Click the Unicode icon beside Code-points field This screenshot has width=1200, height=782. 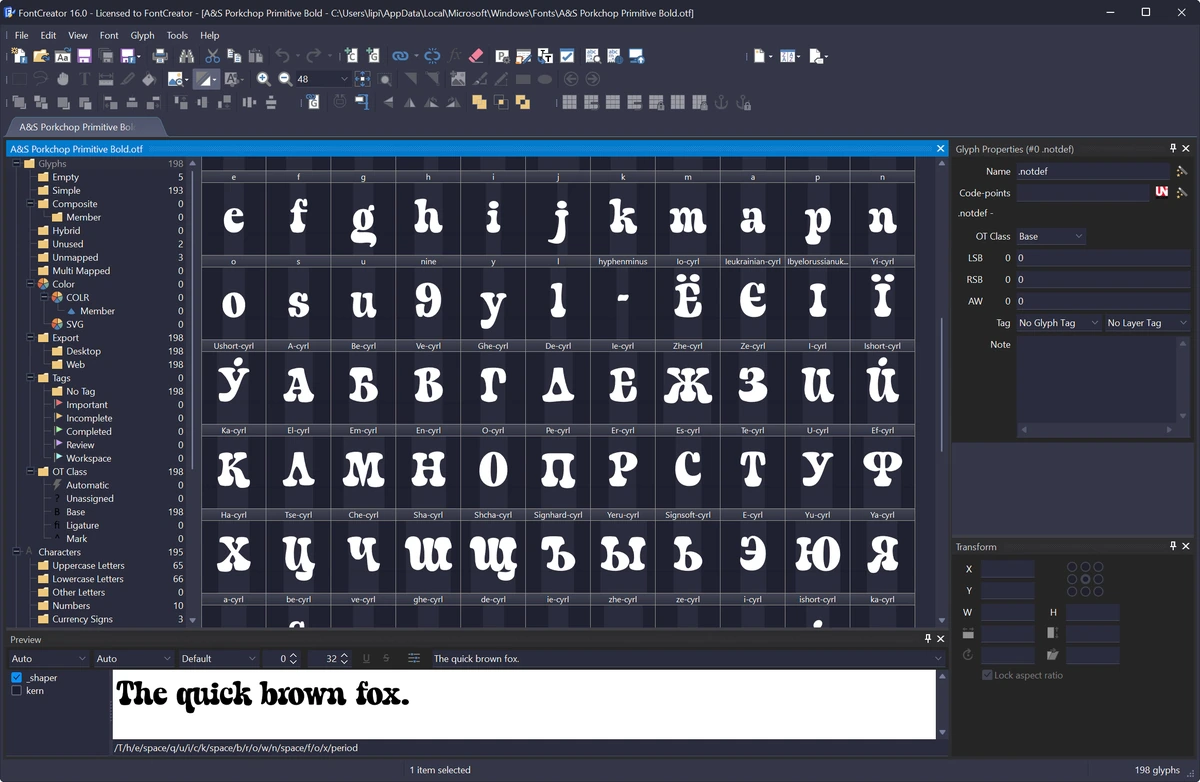tap(1162, 192)
